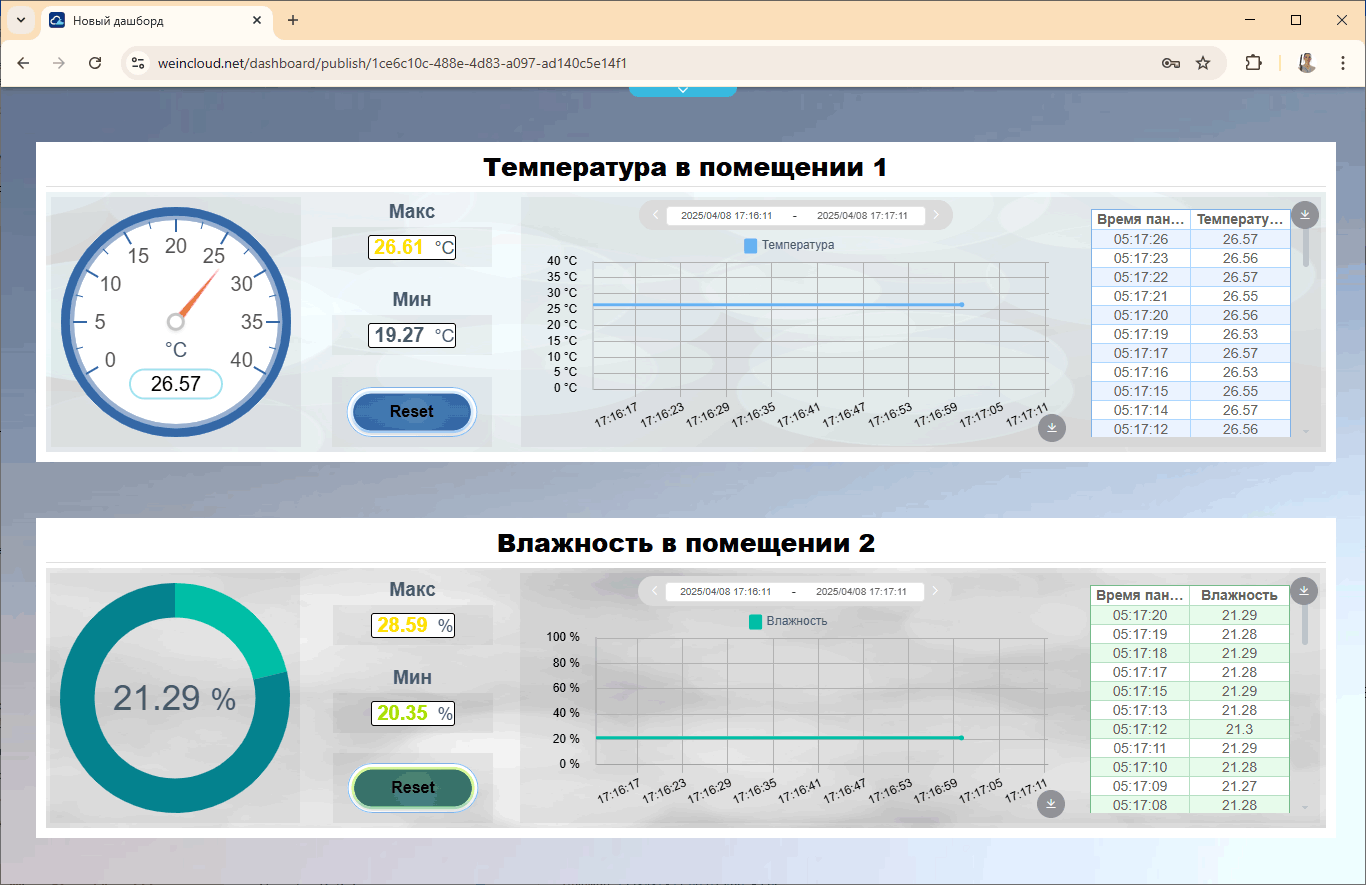Open the saved passwords key icon
The height and width of the screenshot is (885, 1366).
(x=1170, y=63)
